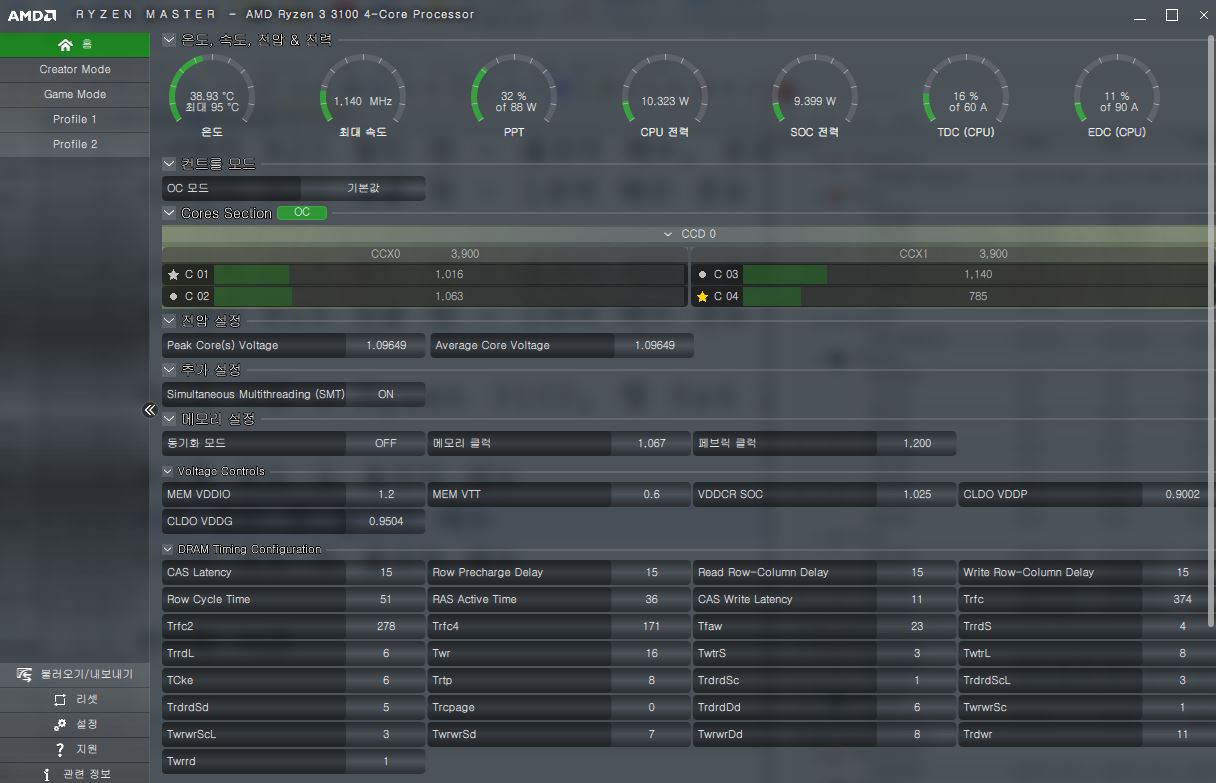Collapse the Voltage Controls section

(x=168, y=471)
